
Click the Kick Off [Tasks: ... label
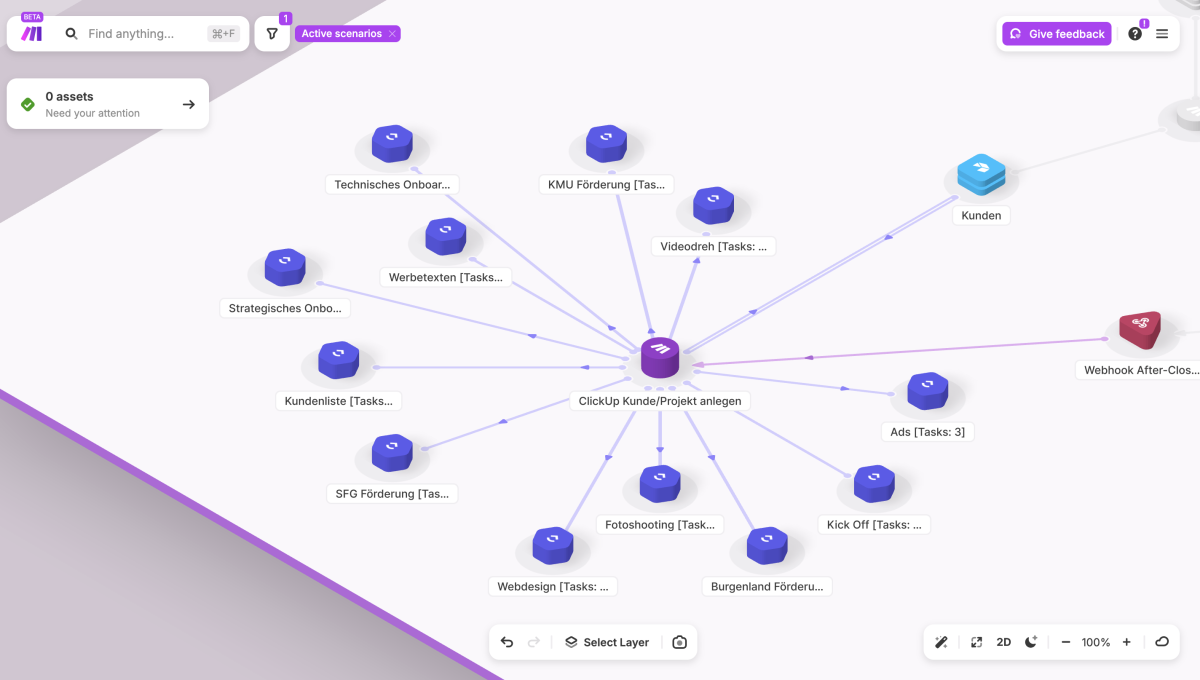tap(874, 525)
